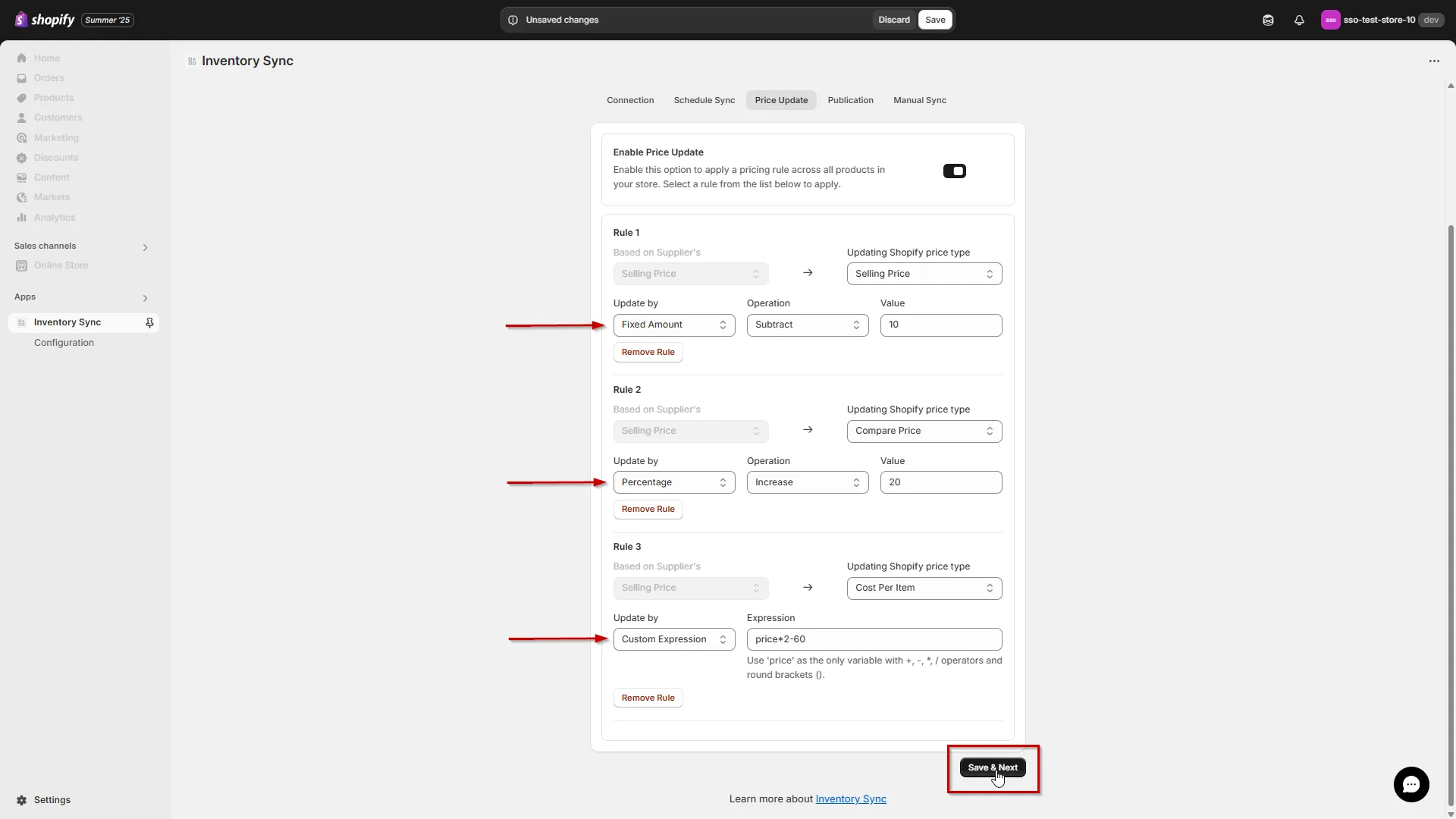Click Summer '25 edition badge
The height and width of the screenshot is (819, 1456).
point(108,20)
